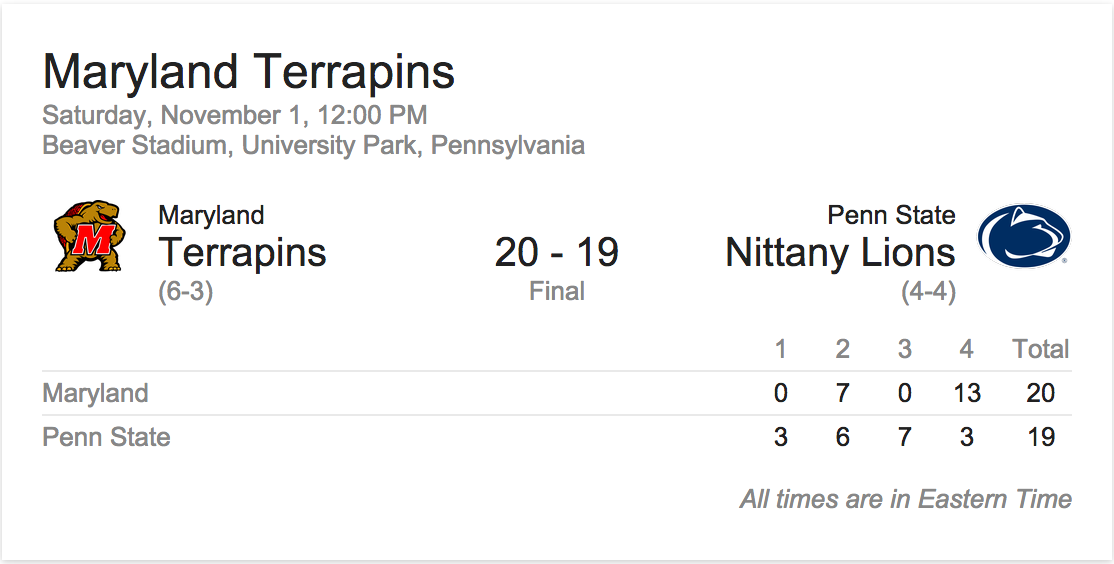1114x564 pixels.
Task: Click the Beaver Stadium location text
Action: [314, 146]
